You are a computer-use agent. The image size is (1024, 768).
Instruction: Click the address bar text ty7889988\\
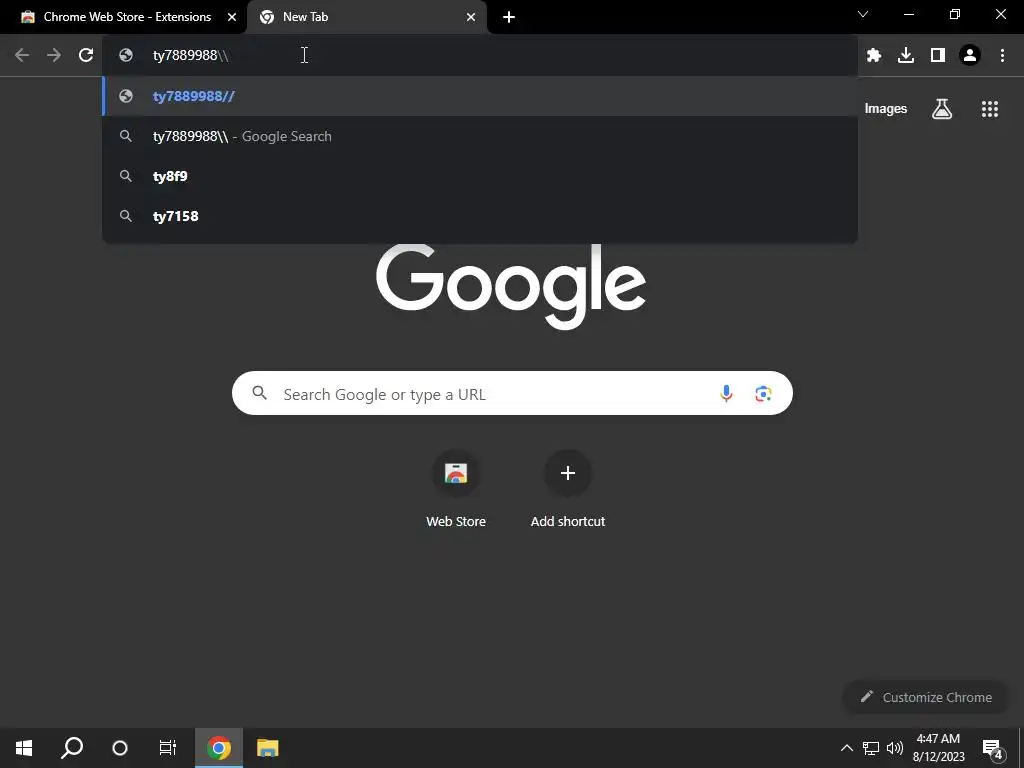(x=191, y=55)
